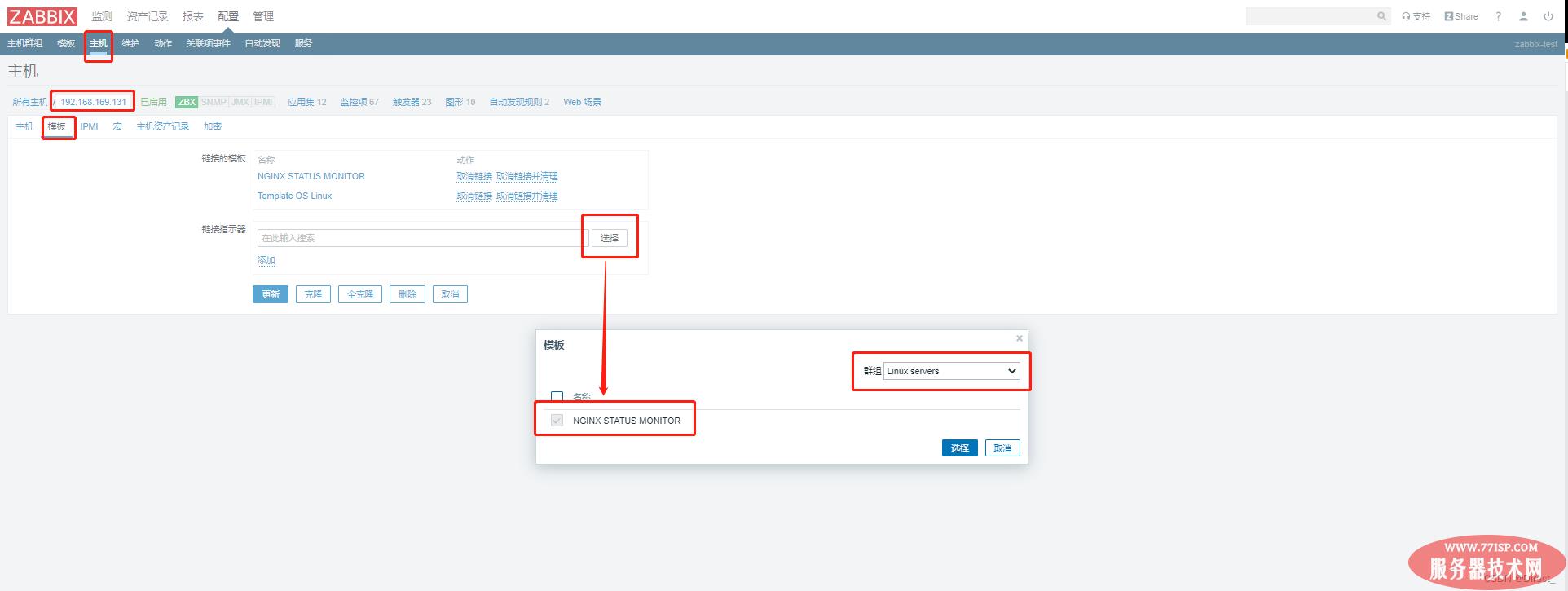1568x591 pixels.
Task: Click host 192.168.169.131 breadcrumb
Action: 94,102
